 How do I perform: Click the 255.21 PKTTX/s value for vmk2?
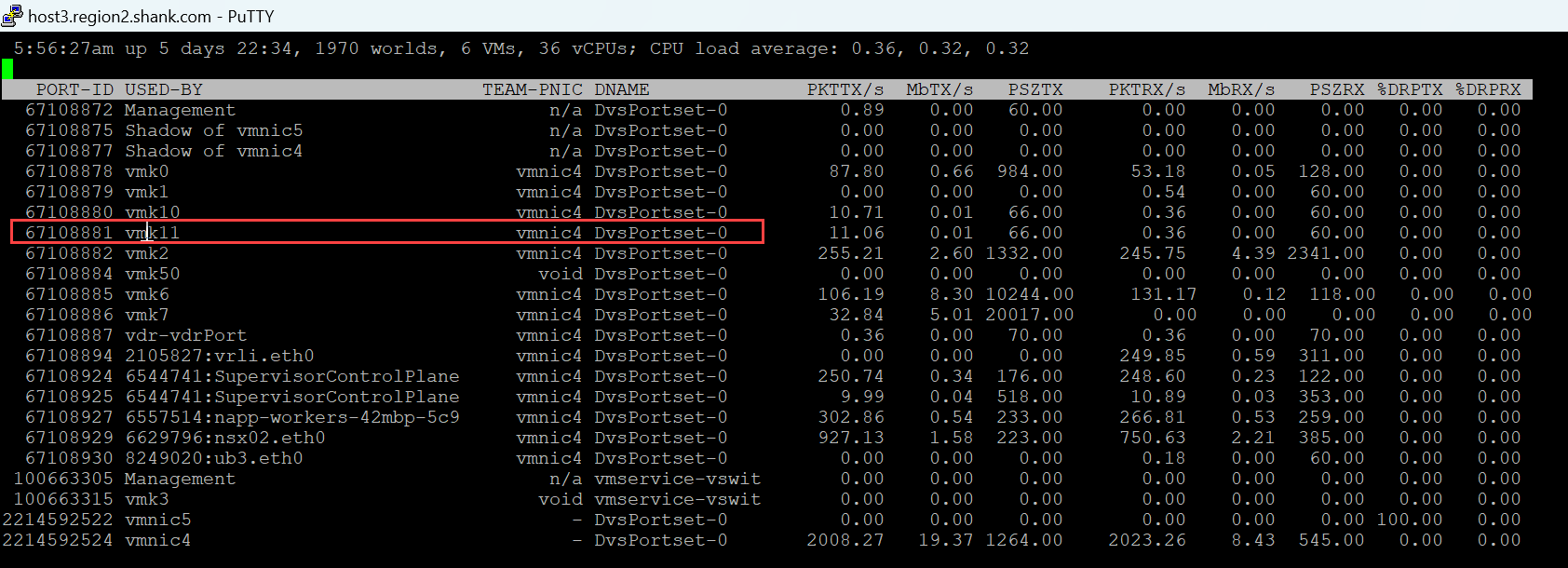click(x=851, y=253)
